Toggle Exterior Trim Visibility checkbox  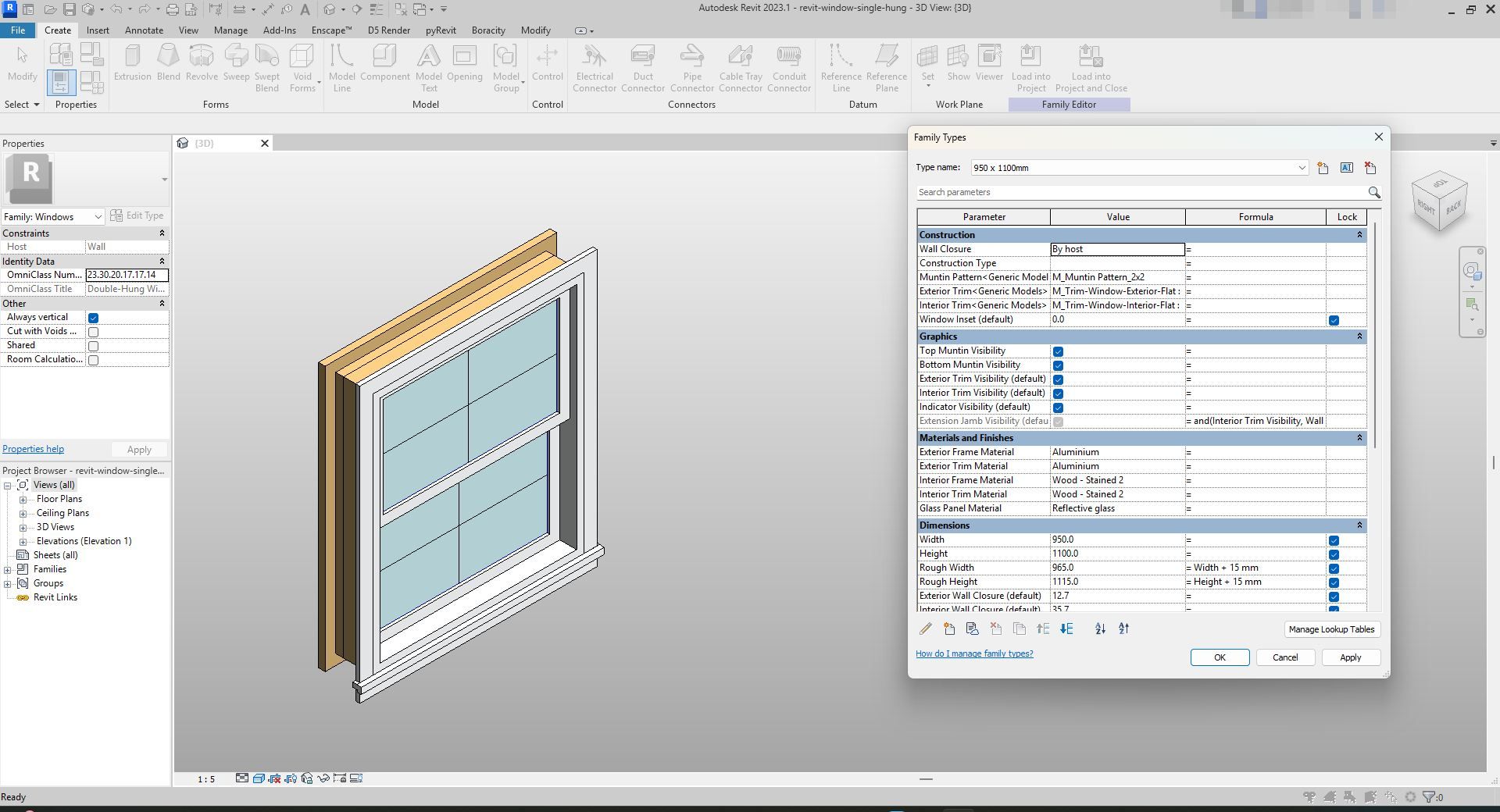pyautogui.click(x=1058, y=379)
